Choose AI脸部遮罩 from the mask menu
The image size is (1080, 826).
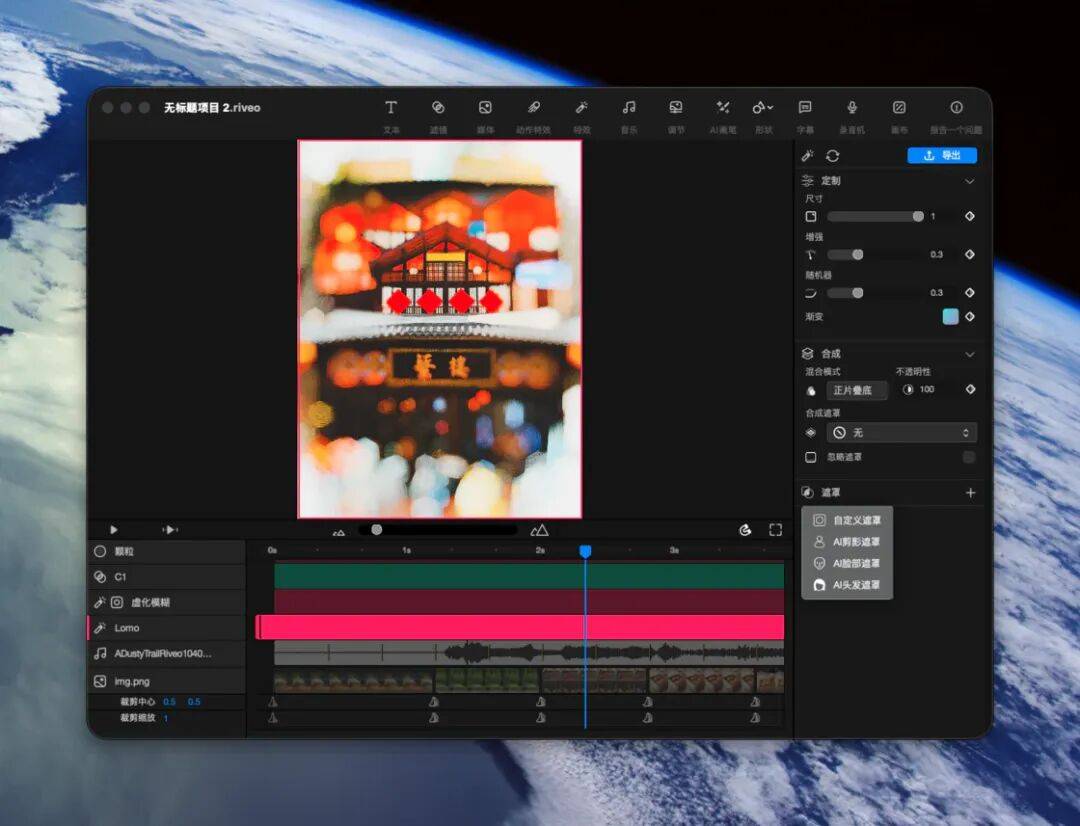point(856,563)
